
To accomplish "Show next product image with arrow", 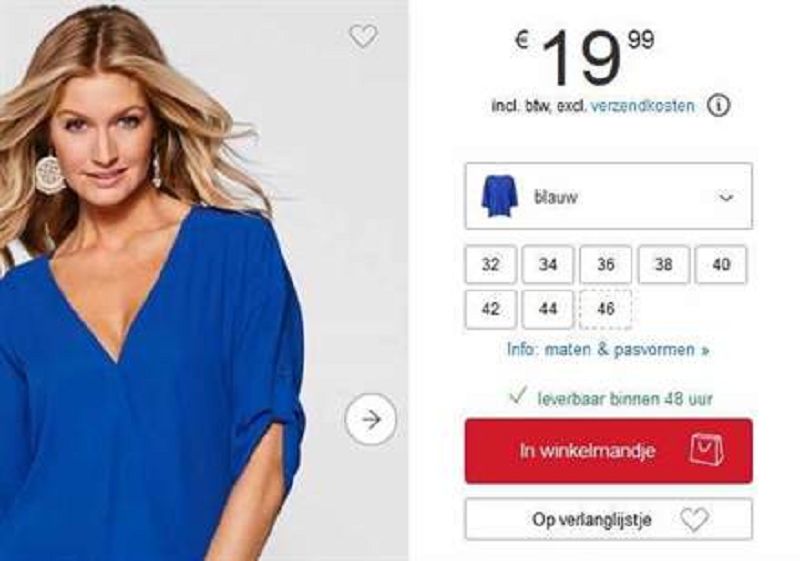I will point(370,419).
